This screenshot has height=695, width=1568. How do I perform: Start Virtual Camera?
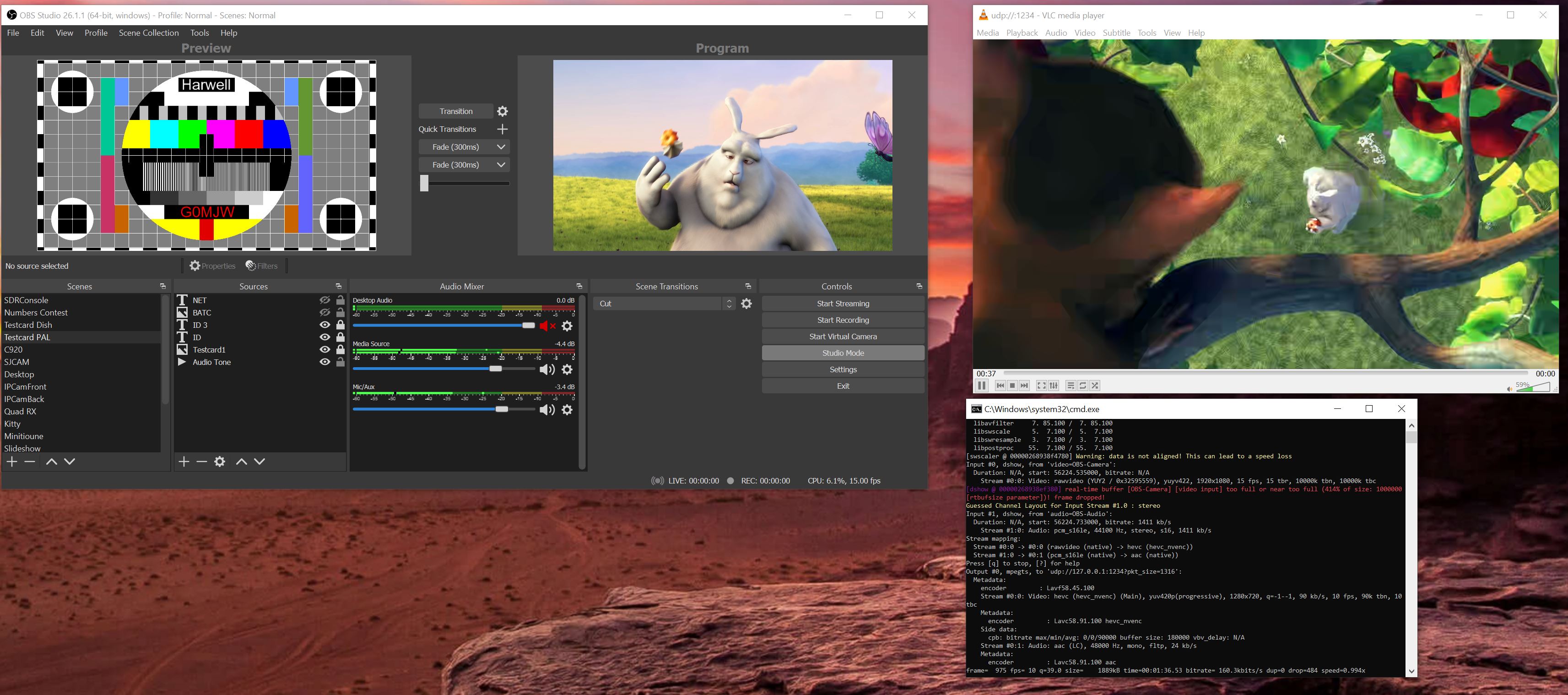(843, 336)
